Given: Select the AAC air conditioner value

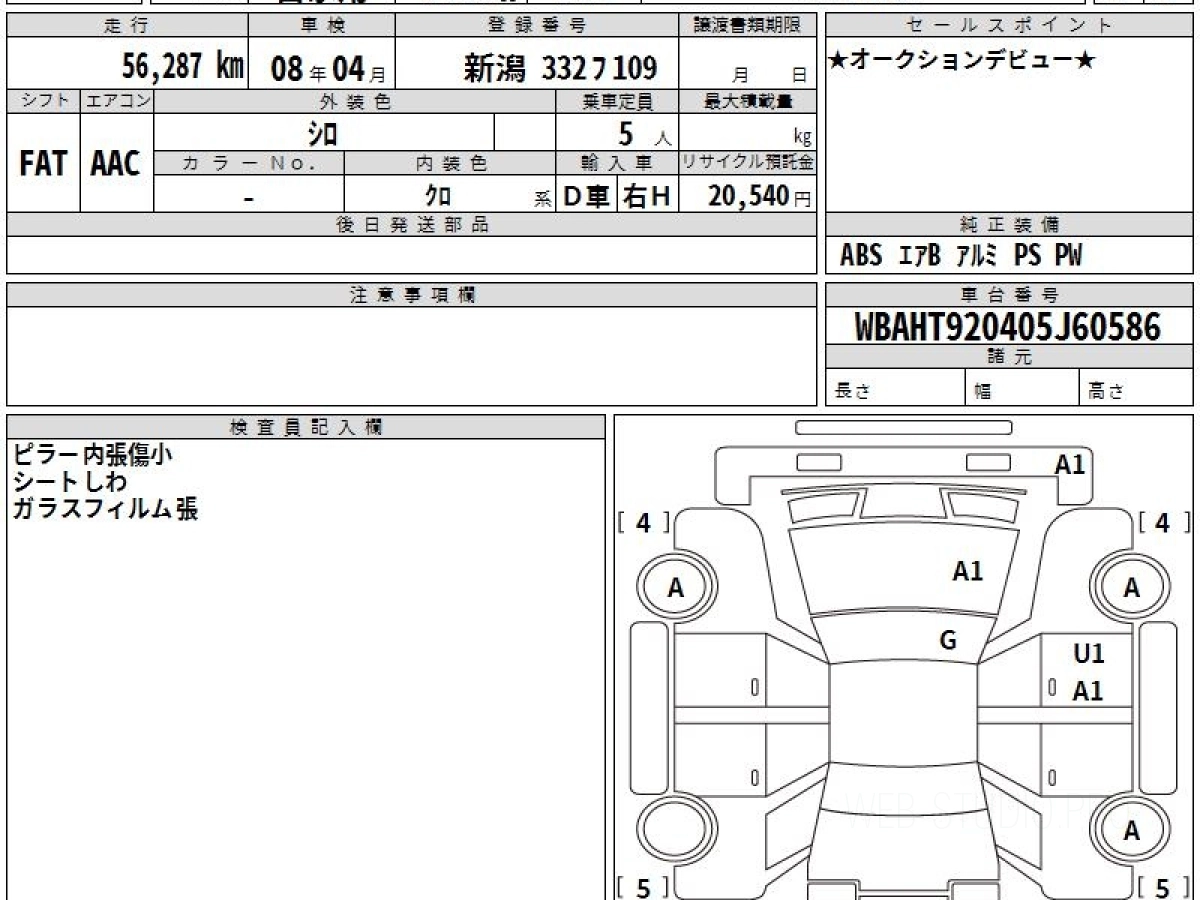Looking at the screenshot, I should (x=116, y=164).
